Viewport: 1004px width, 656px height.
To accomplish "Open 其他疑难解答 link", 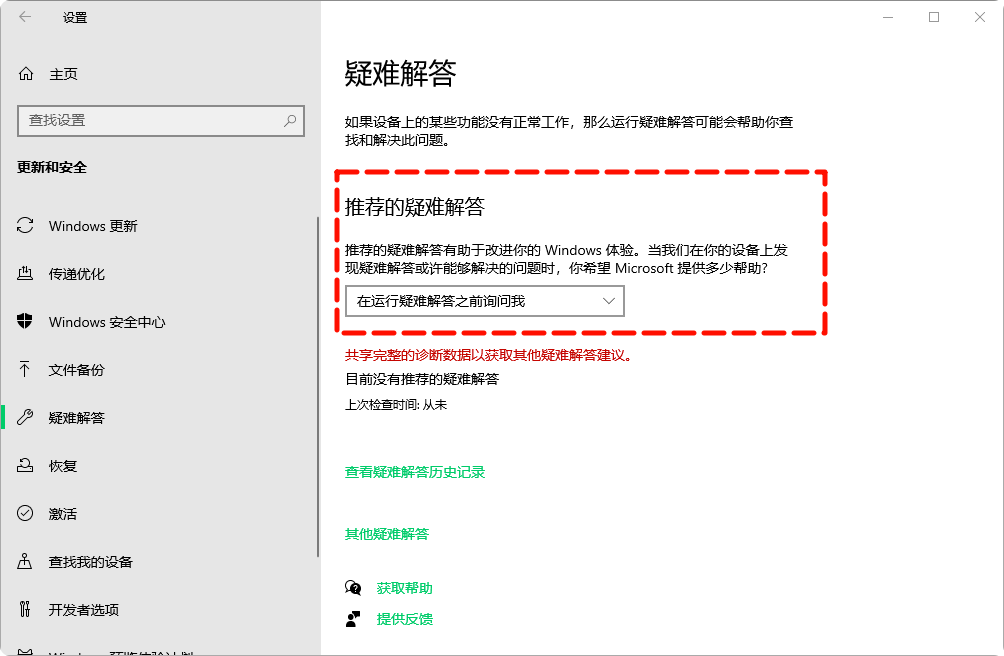I will (x=387, y=534).
